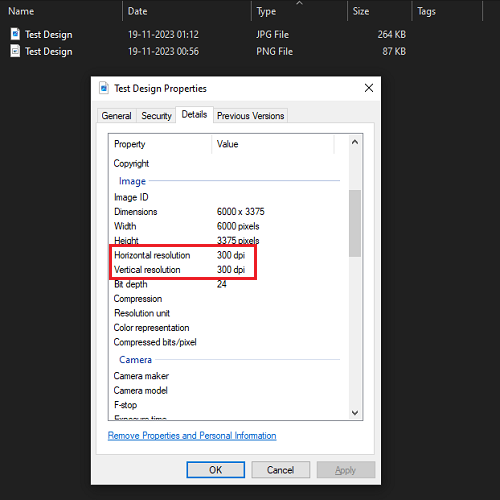Click the PNG file date 19-11-2023 00:56

click(x=163, y=51)
